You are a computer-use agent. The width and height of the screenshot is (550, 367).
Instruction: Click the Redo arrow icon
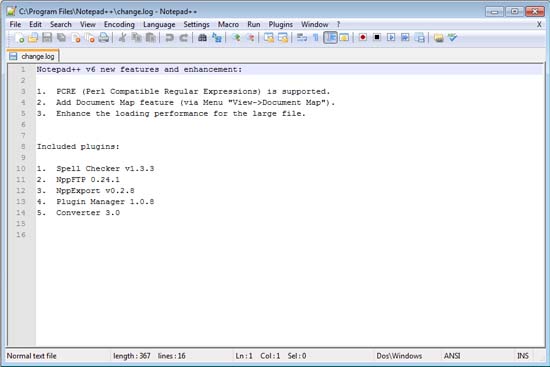point(183,38)
